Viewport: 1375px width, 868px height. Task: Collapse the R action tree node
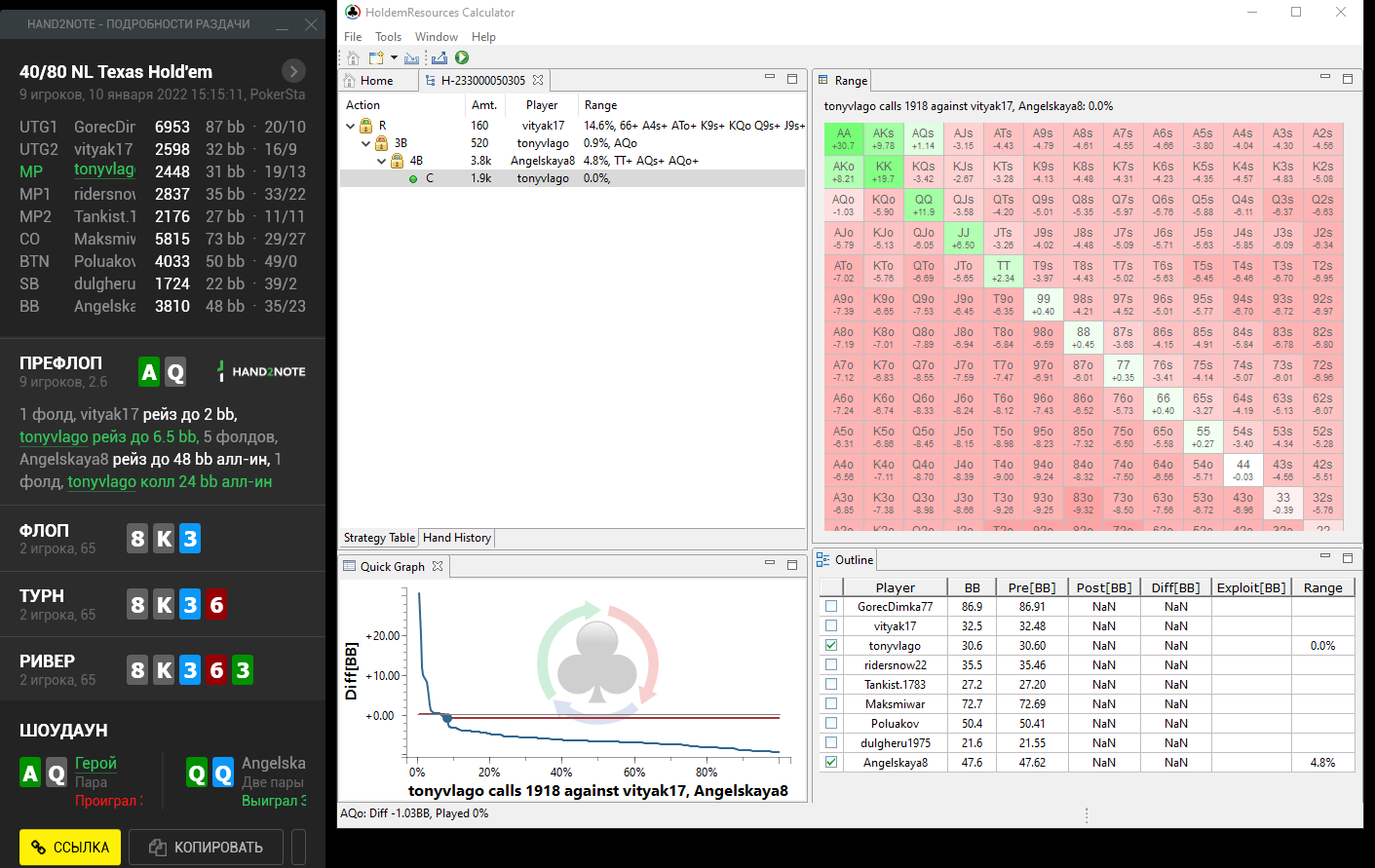click(x=351, y=126)
